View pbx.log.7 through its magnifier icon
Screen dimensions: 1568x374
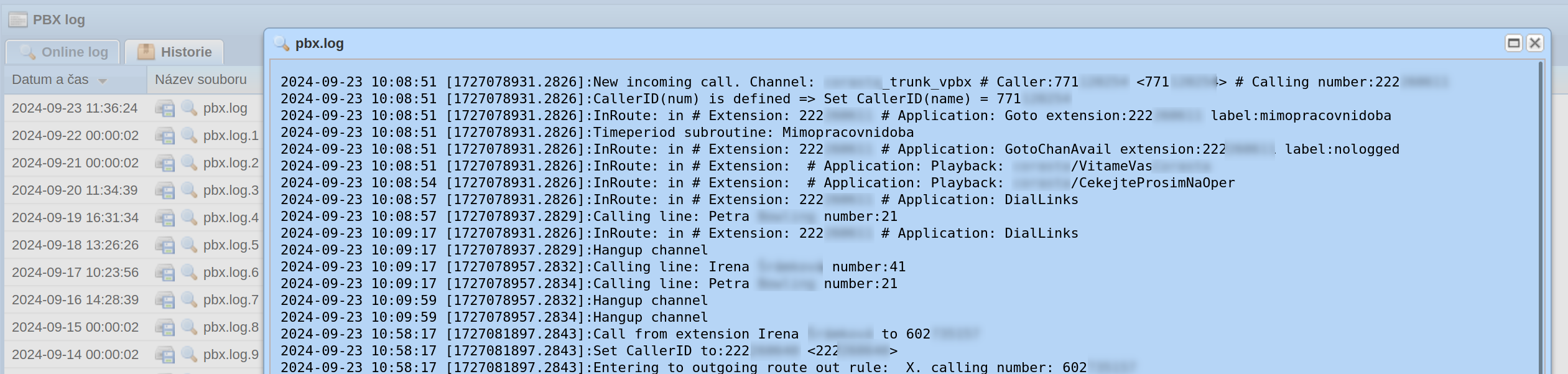pyautogui.click(x=189, y=300)
